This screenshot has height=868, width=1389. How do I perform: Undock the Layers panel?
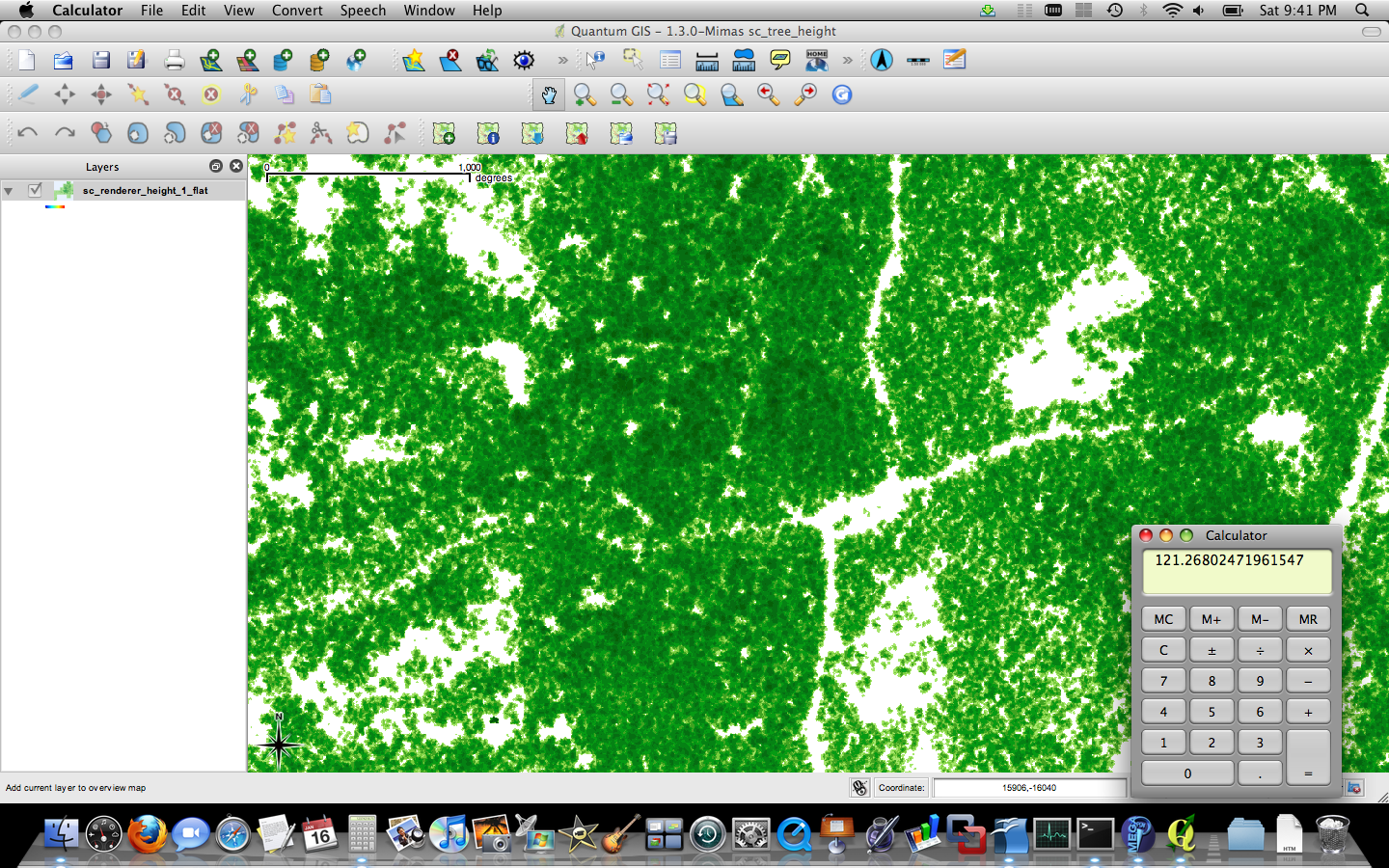[x=216, y=166]
